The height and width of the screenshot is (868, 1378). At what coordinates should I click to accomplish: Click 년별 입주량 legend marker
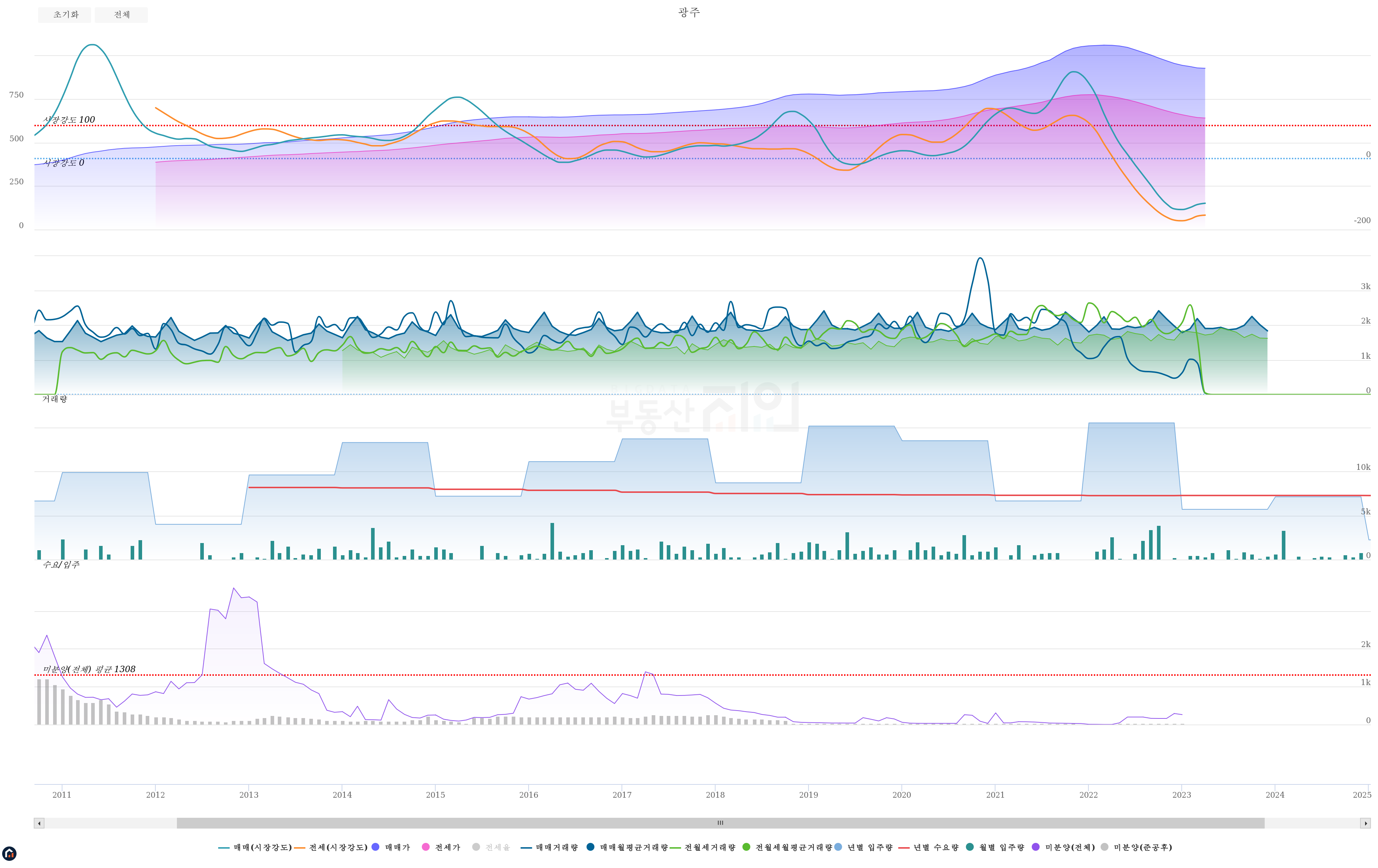click(838, 847)
